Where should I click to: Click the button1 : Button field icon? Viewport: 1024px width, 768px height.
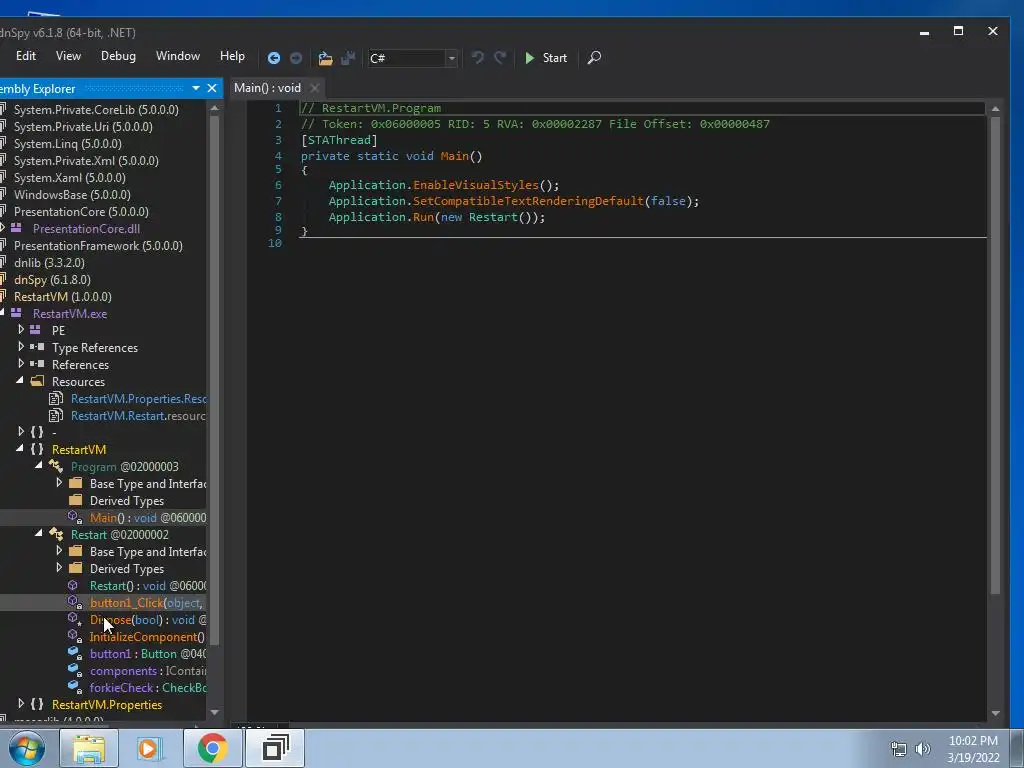[x=74, y=653]
